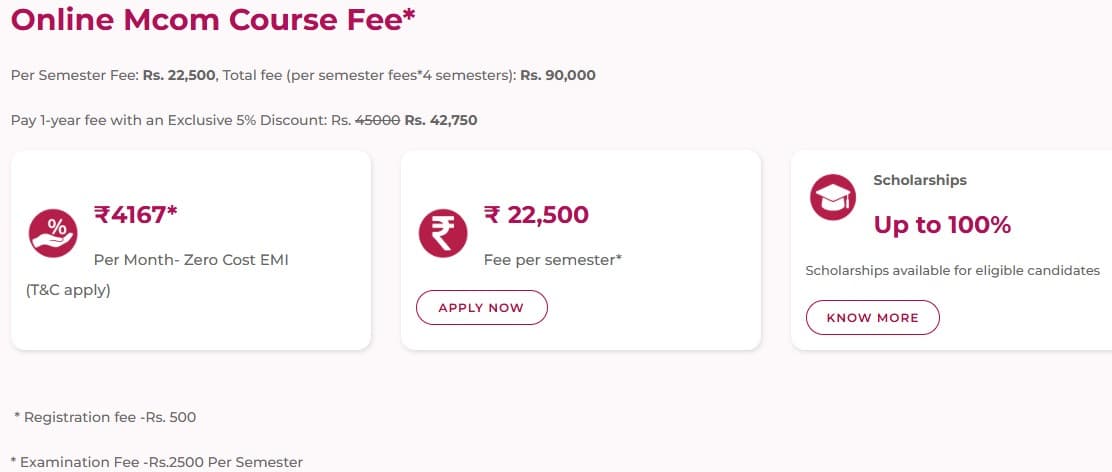Image resolution: width=1112 pixels, height=472 pixels.
Task: Select the "Per Month- Zero Cost EMI" text
Action: tap(182, 260)
